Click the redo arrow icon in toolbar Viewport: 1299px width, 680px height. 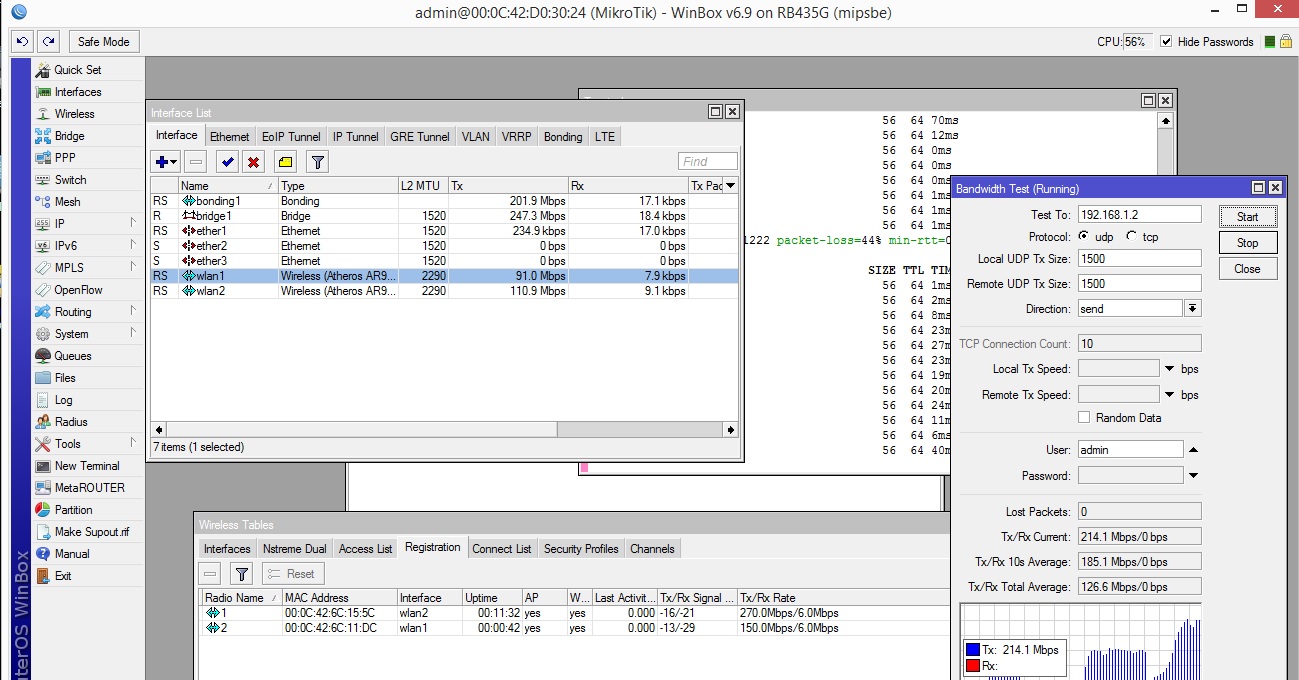[x=48, y=42]
